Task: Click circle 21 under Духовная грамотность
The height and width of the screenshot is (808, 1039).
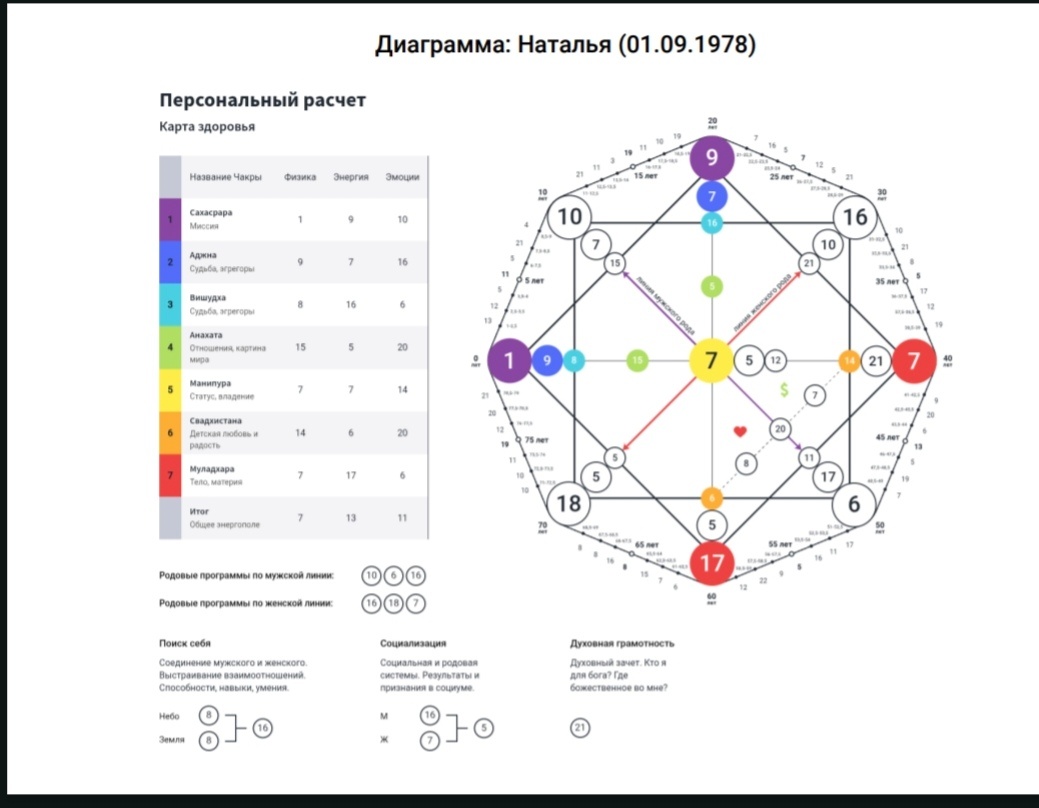Action: (580, 728)
